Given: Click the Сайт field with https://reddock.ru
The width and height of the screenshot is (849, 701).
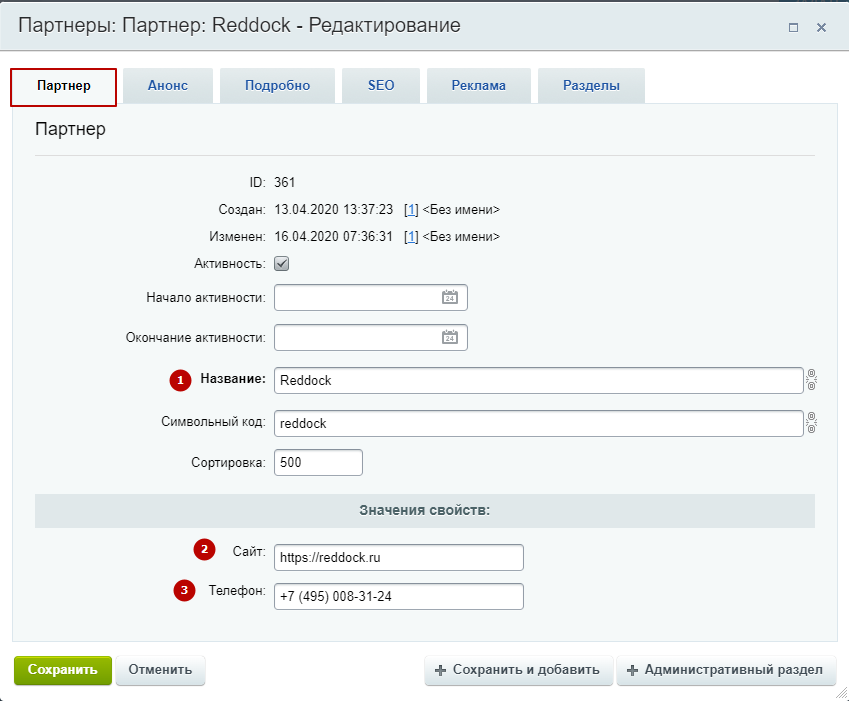Looking at the screenshot, I should (399, 558).
